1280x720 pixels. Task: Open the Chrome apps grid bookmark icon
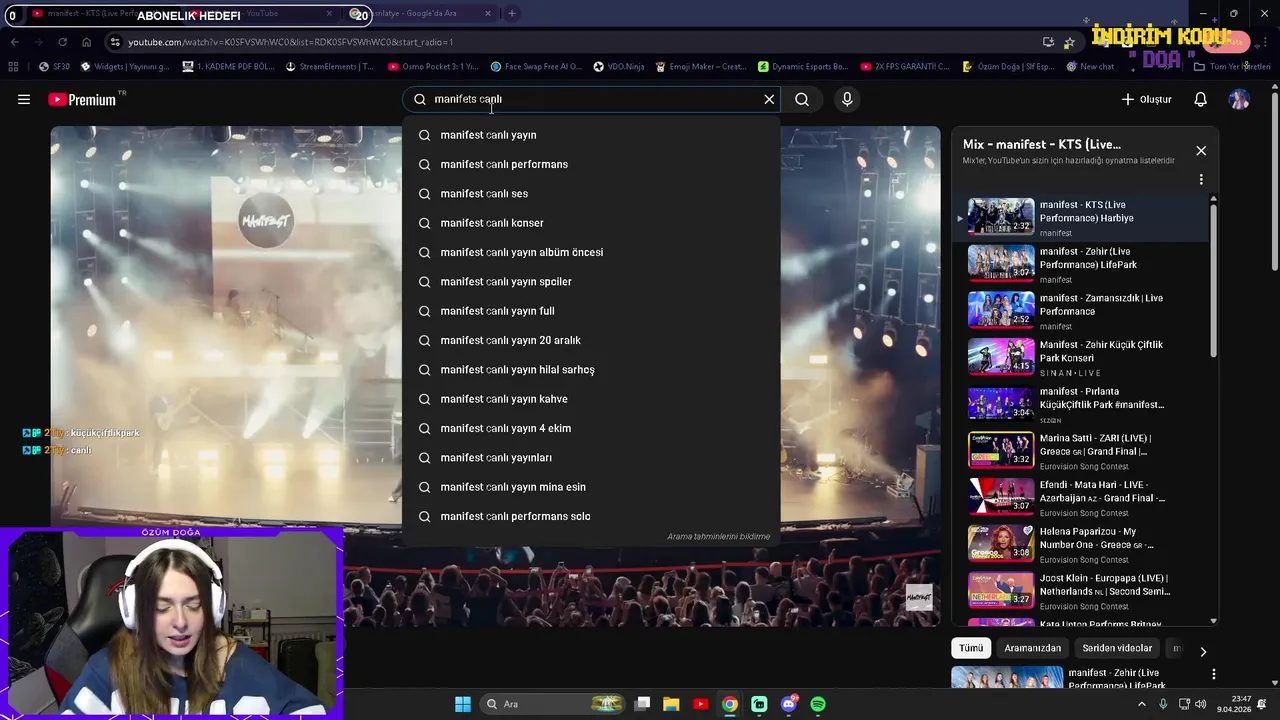tap(13, 67)
